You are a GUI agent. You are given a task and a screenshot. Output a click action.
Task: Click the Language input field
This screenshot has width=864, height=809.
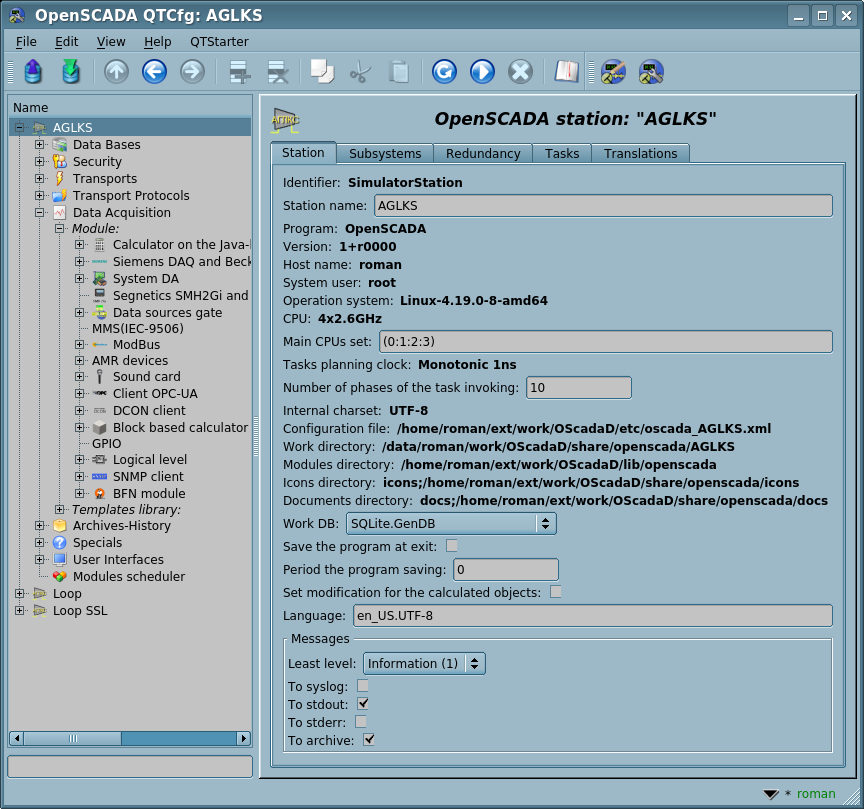point(593,616)
